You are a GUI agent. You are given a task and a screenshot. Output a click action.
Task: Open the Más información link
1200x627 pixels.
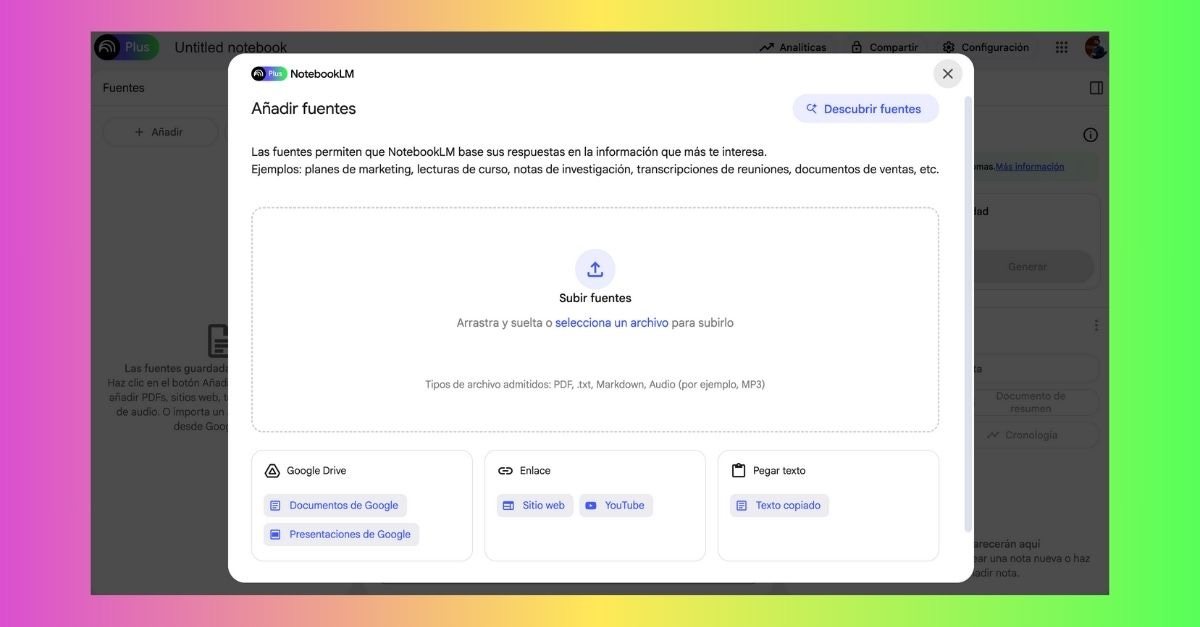[1030, 167]
